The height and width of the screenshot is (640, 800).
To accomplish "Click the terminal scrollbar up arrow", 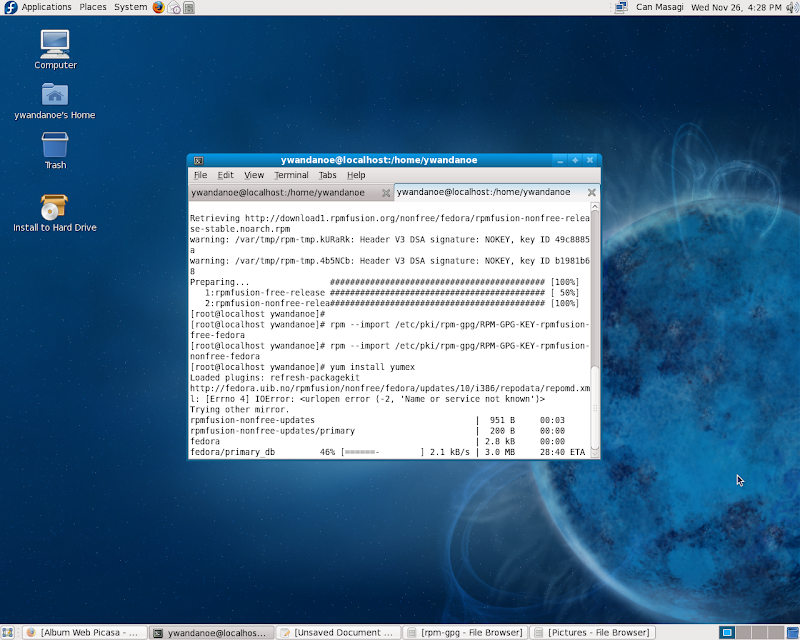I will coord(595,206).
